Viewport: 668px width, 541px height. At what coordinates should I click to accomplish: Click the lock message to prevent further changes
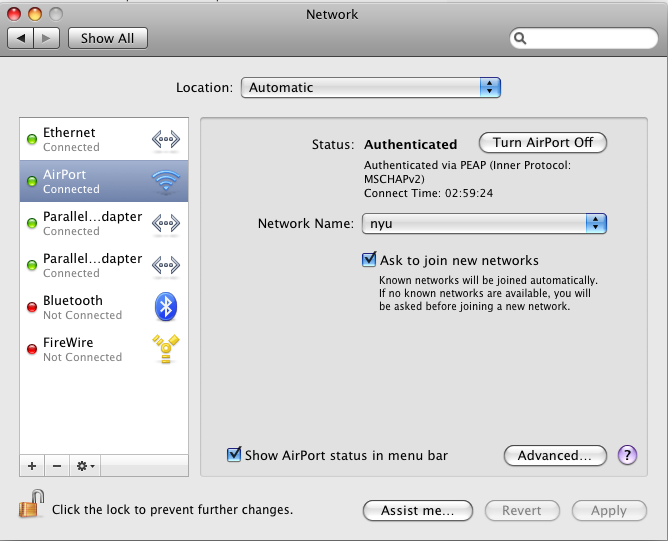click(172, 509)
